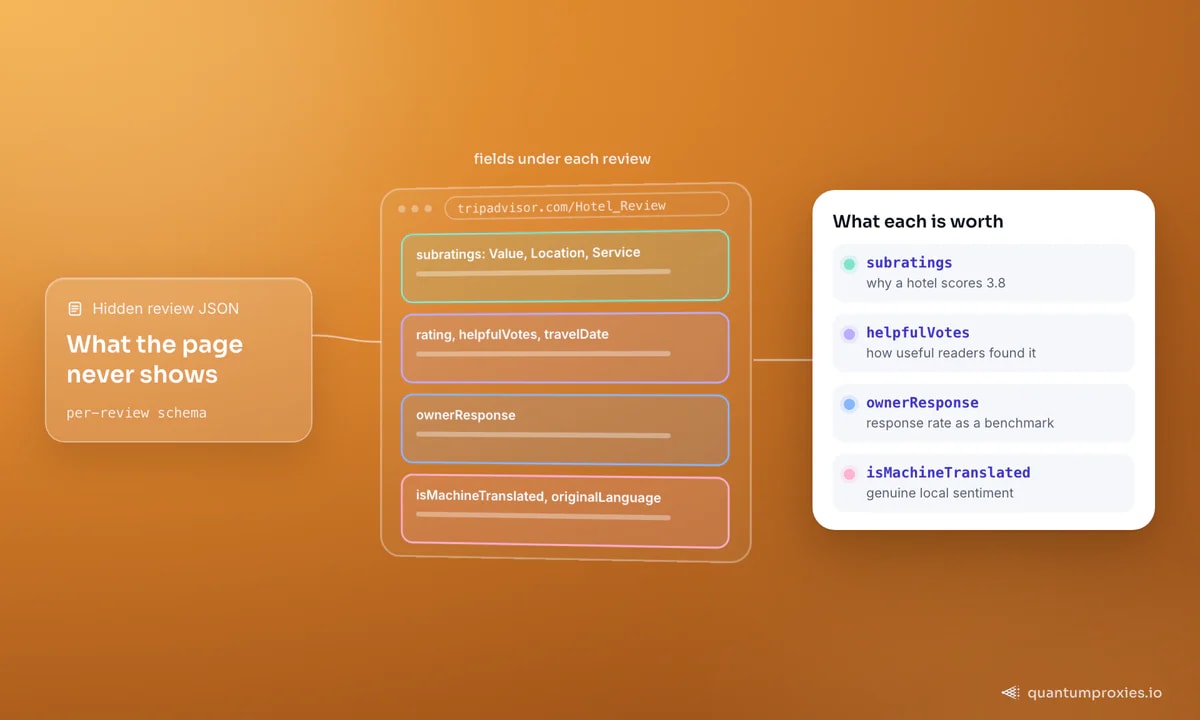Screen dimensions: 1200x720
Task: Click the isMachineTranslated, originalLanguage card
Action: click(x=565, y=511)
